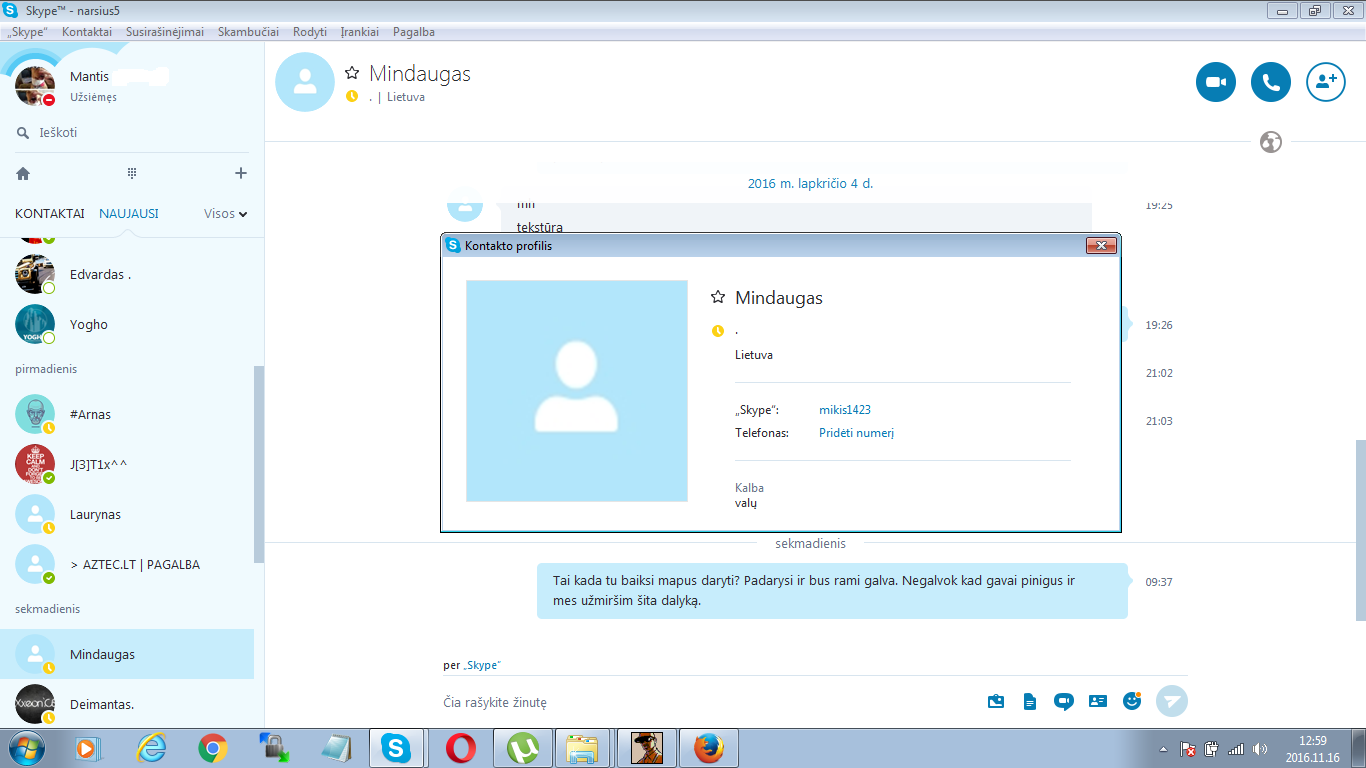Open the „Skype" menu
The image size is (1366, 768).
coord(27,32)
